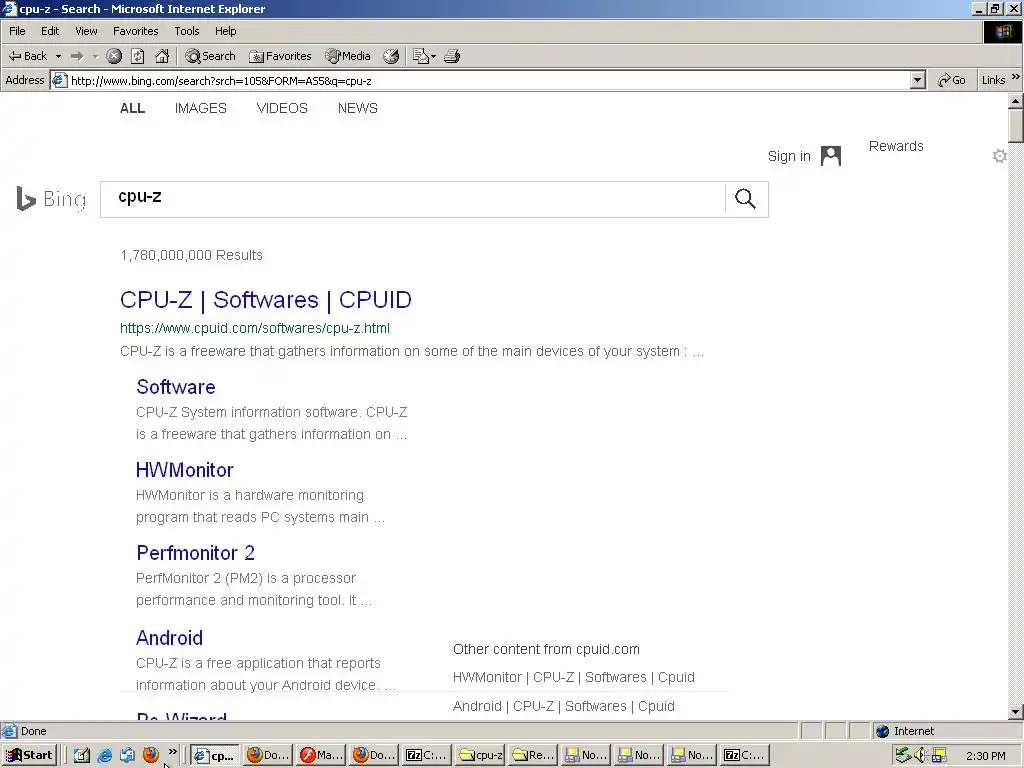Viewport: 1024px width, 768px height.
Task: Switch to the NEWS tab
Action: [x=357, y=108]
